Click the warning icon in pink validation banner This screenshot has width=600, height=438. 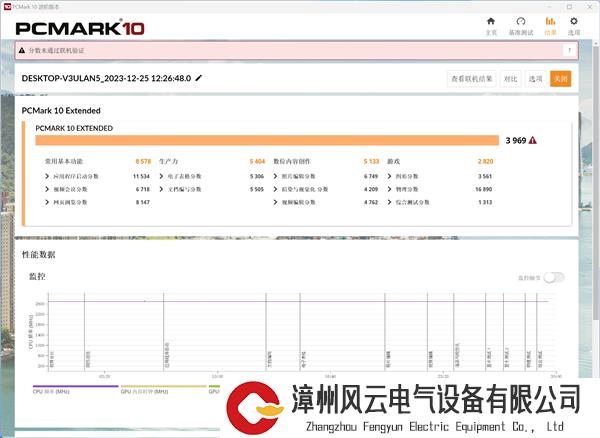(x=22, y=50)
